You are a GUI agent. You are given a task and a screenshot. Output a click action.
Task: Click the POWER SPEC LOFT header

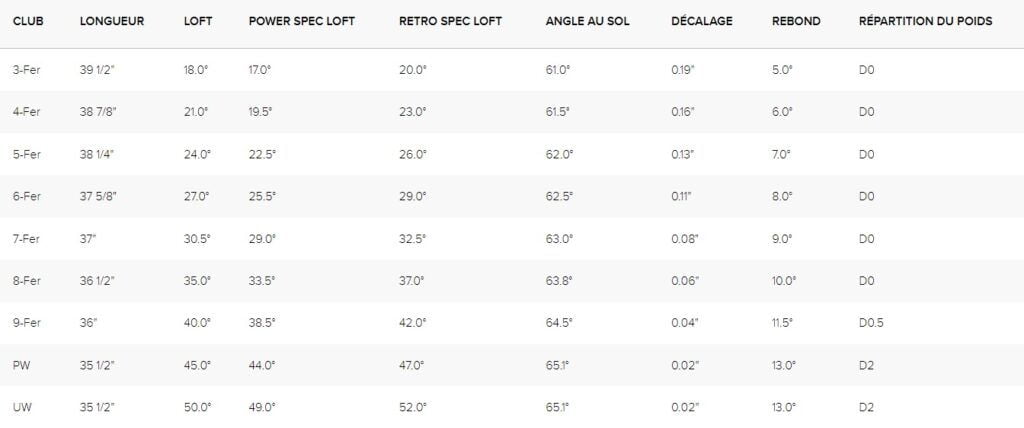pyautogui.click(x=302, y=21)
